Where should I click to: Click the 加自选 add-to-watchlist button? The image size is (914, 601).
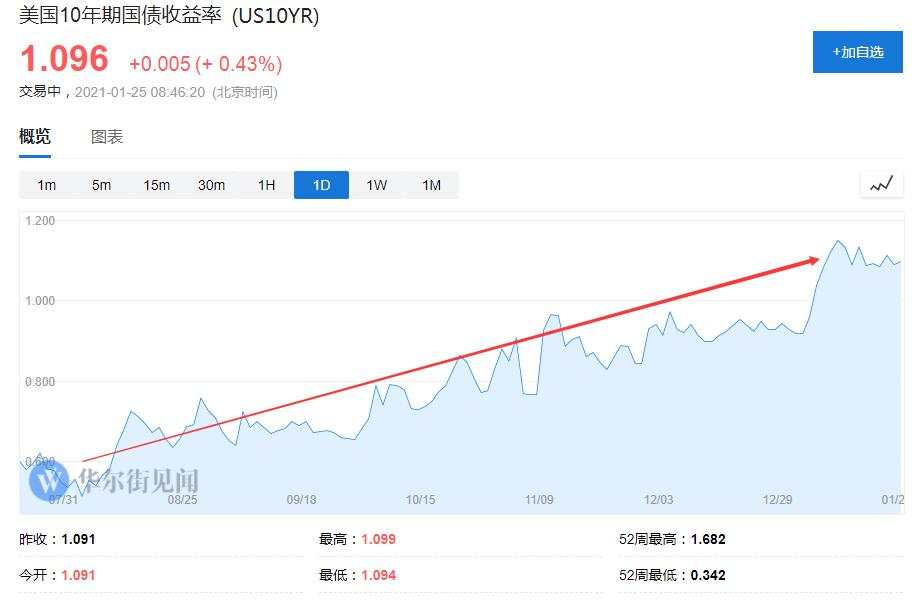pyautogui.click(x=857, y=52)
